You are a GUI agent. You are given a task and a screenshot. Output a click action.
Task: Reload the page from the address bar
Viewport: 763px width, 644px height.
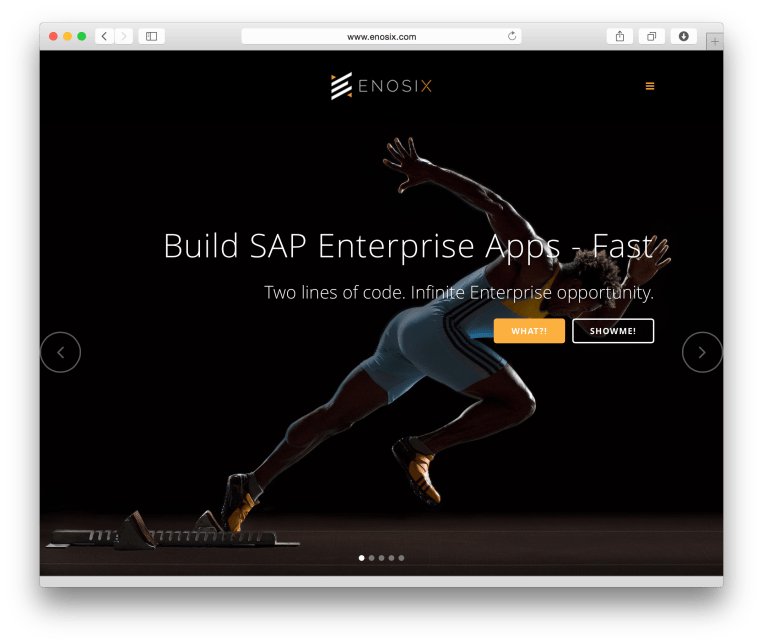coord(512,36)
